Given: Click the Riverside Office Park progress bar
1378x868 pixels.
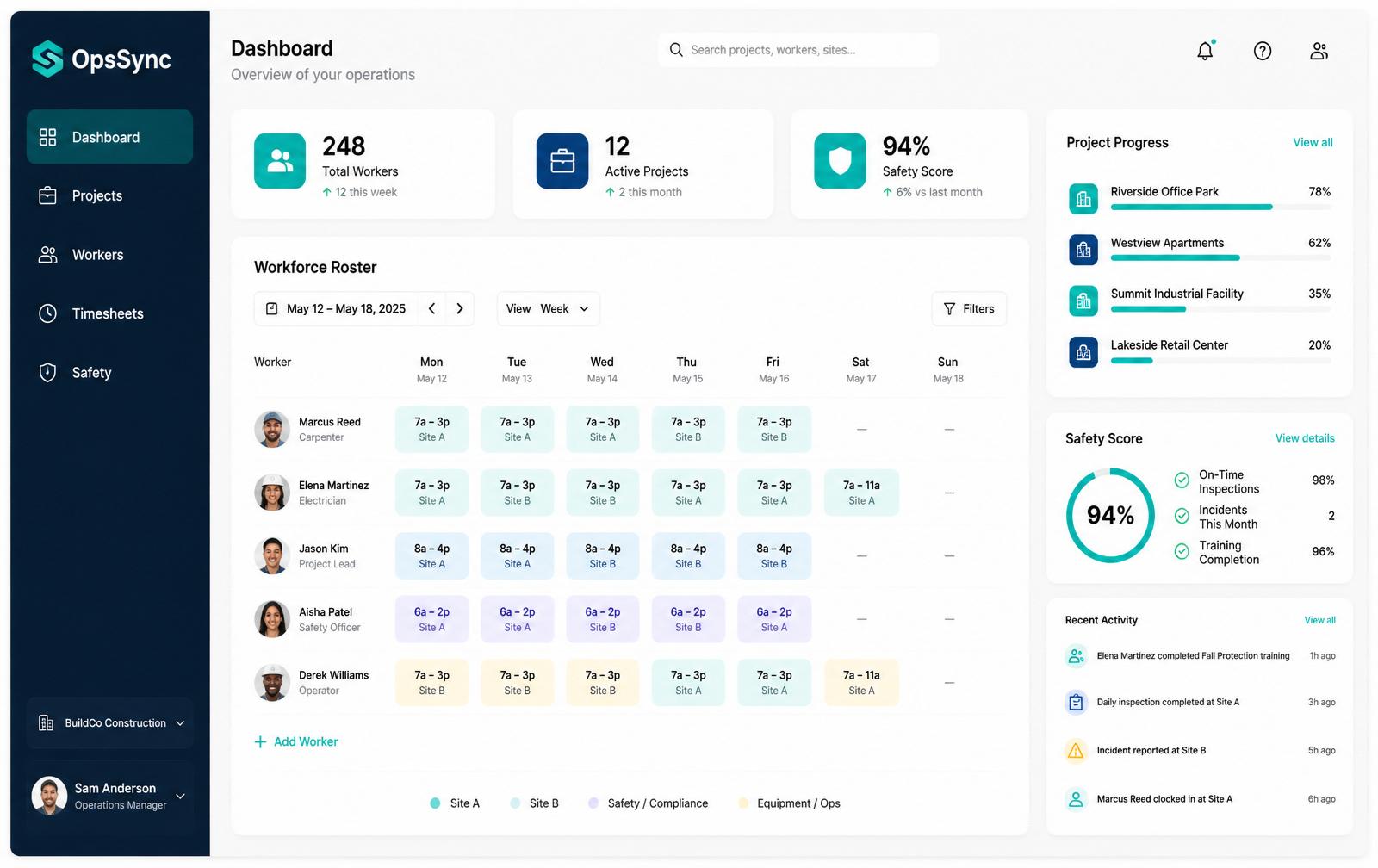Looking at the screenshot, I should click(1220, 207).
